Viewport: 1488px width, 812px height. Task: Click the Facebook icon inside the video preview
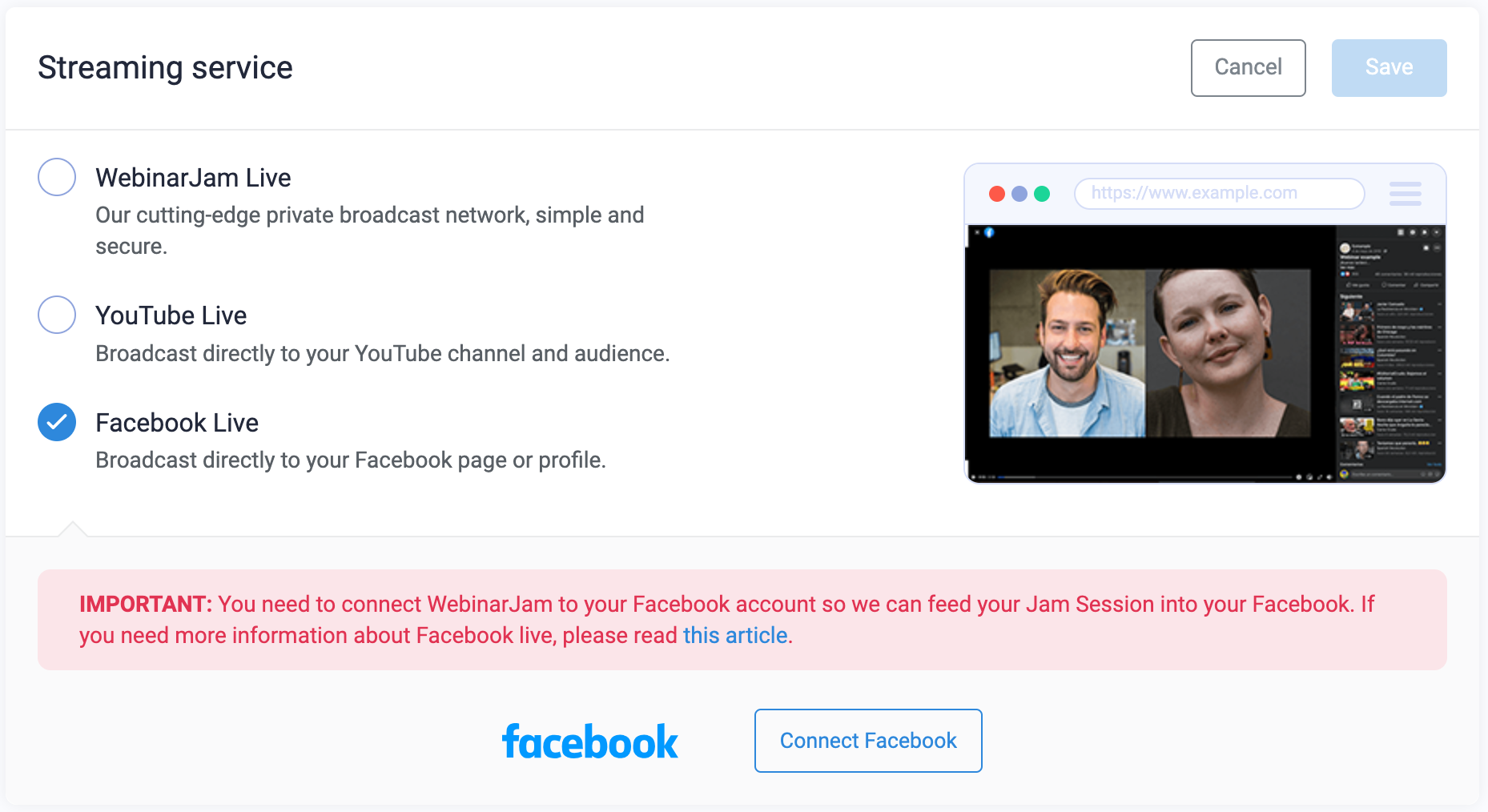991,231
